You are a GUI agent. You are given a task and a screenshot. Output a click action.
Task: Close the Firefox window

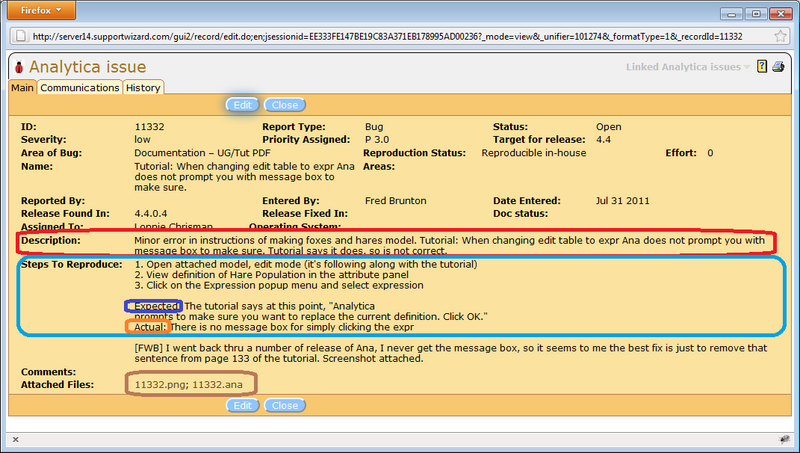coord(781,14)
